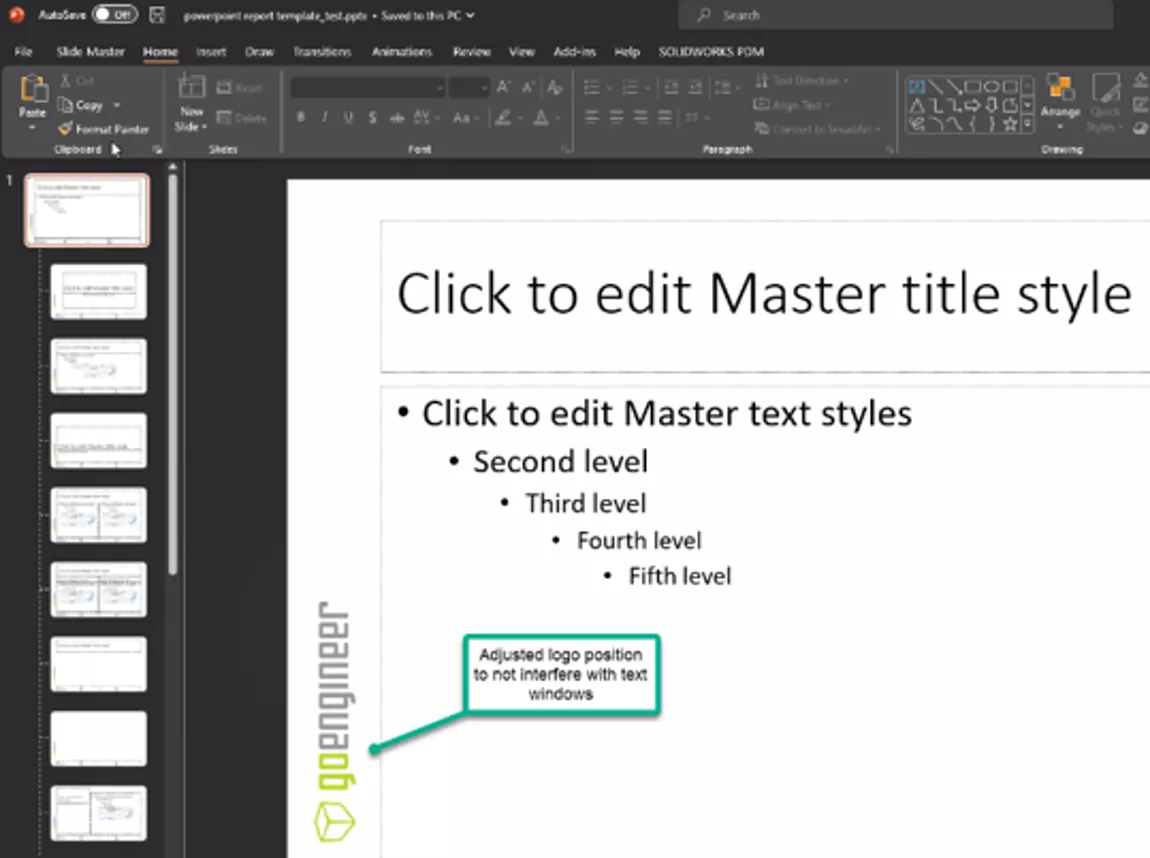
Task: Switch to the Slide Master tab
Action: pyautogui.click(x=90, y=51)
